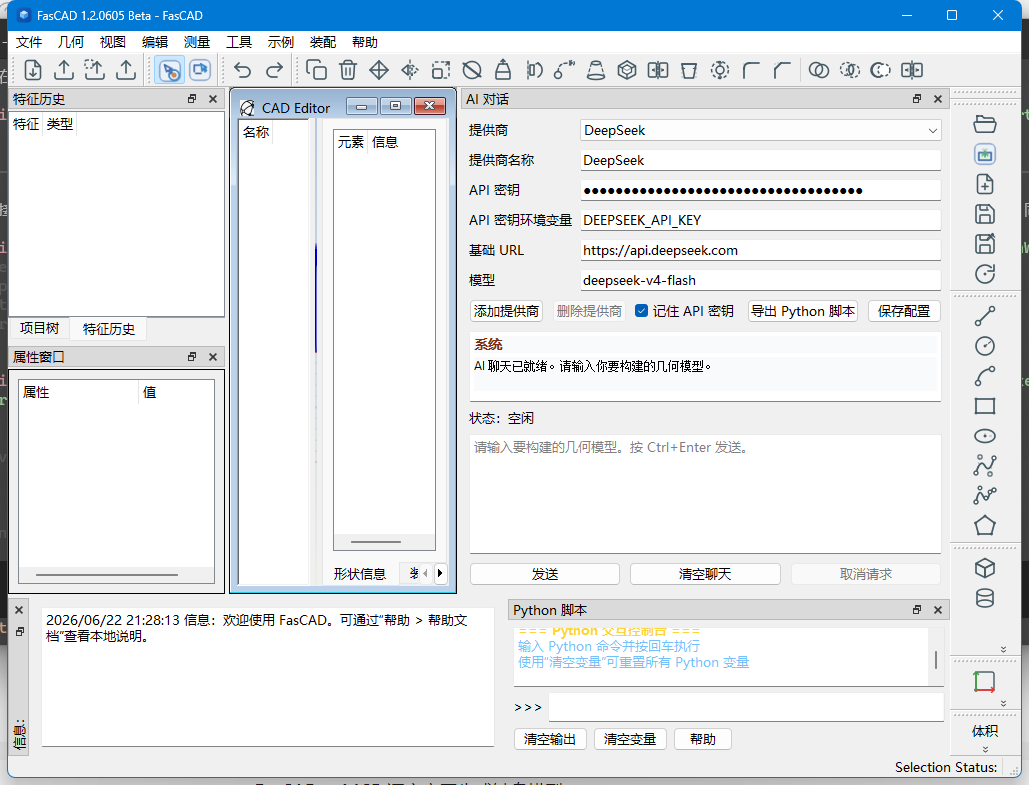
Task: Click the copy shape toolbar icon
Action: [x=316, y=70]
